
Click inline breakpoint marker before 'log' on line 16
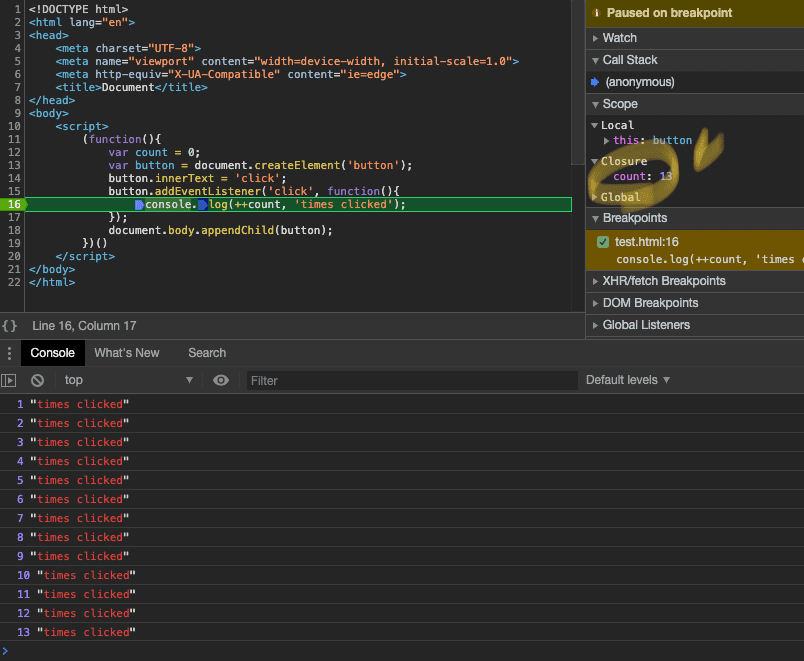[202, 204]
